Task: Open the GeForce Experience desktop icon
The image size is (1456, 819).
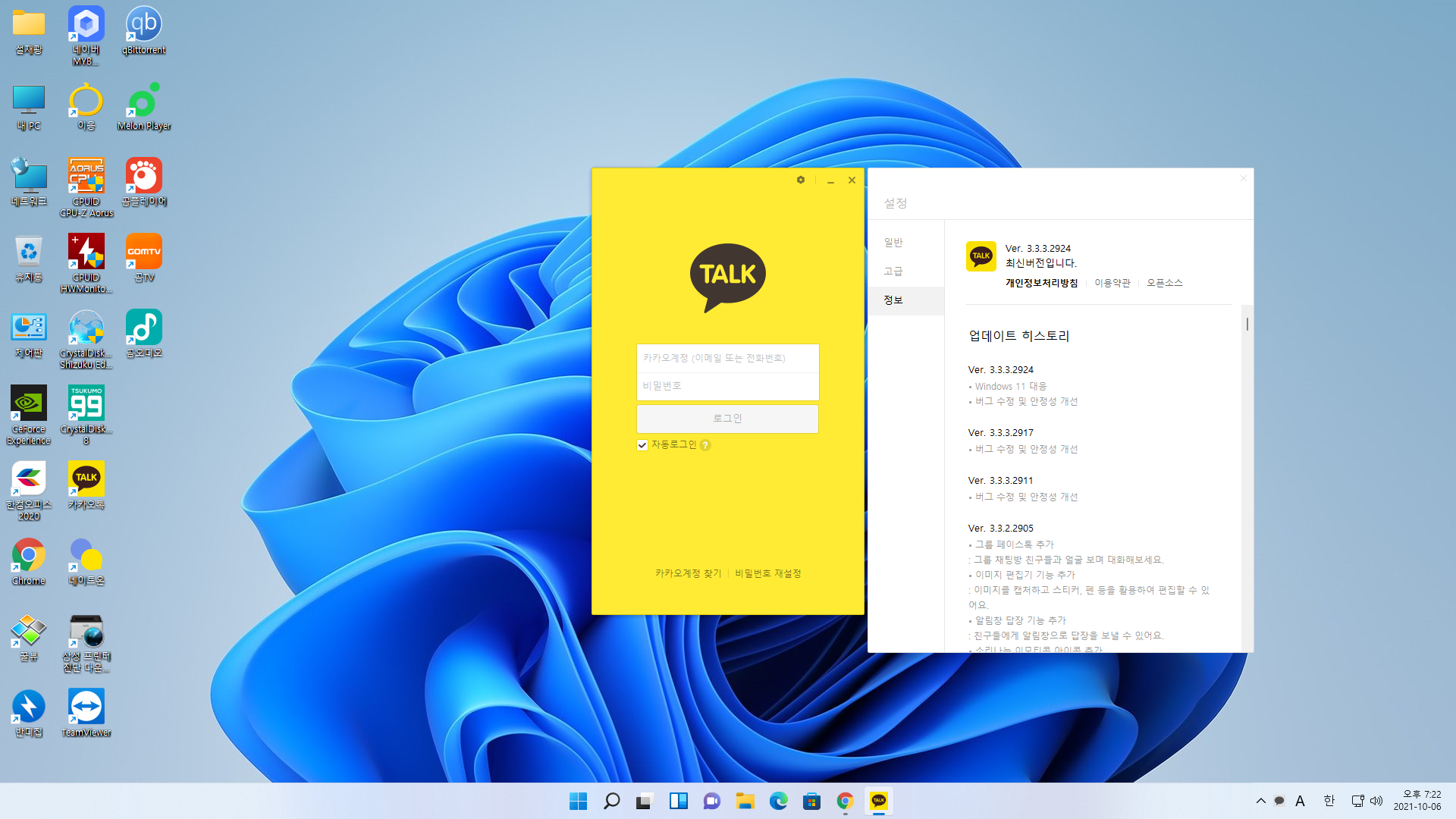Action: pyautogui.click(x=29, y=415)
